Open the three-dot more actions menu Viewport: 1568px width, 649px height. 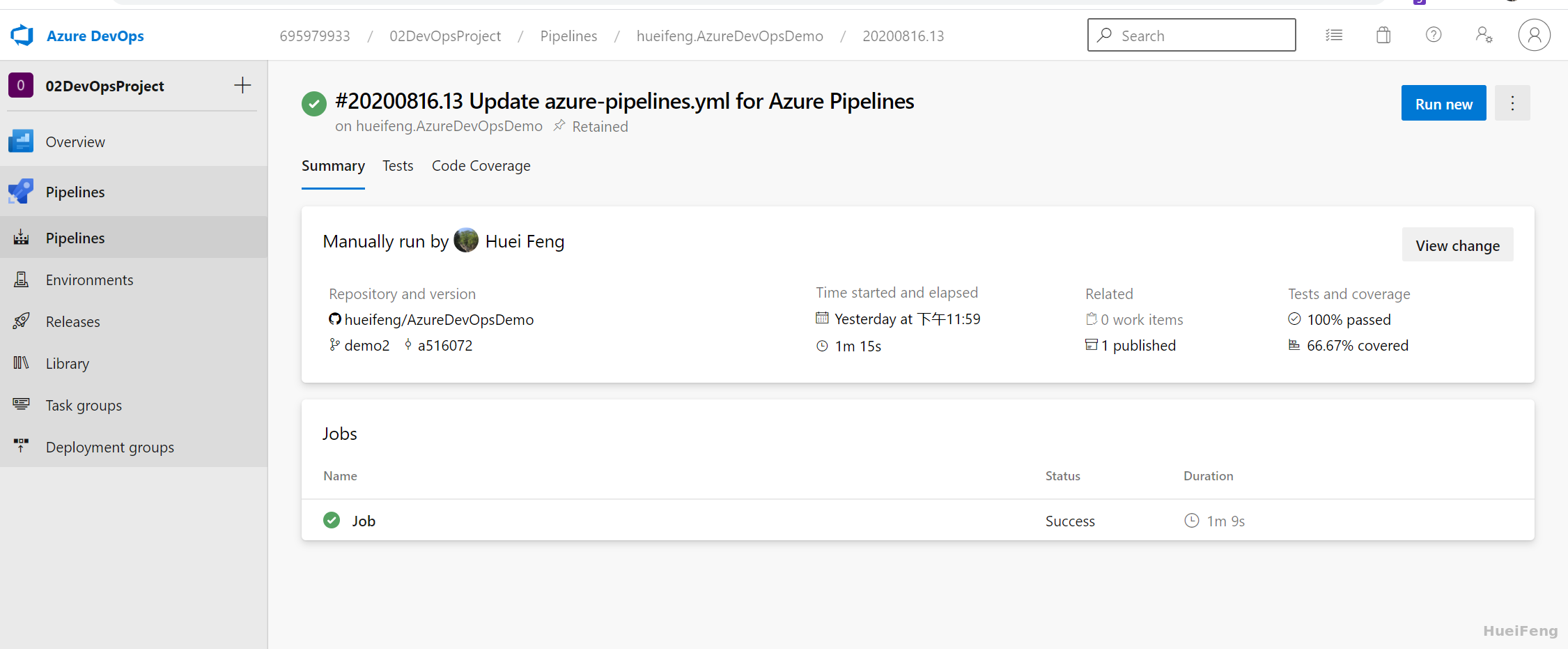pyautogui.click(x=1512, y=103)
